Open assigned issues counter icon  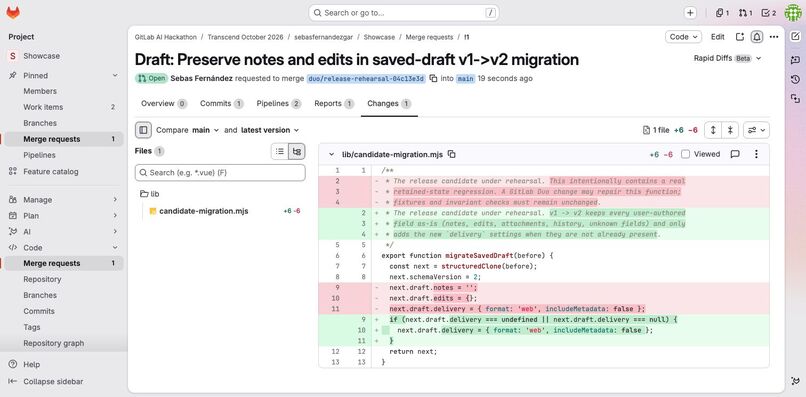point(722,13)
